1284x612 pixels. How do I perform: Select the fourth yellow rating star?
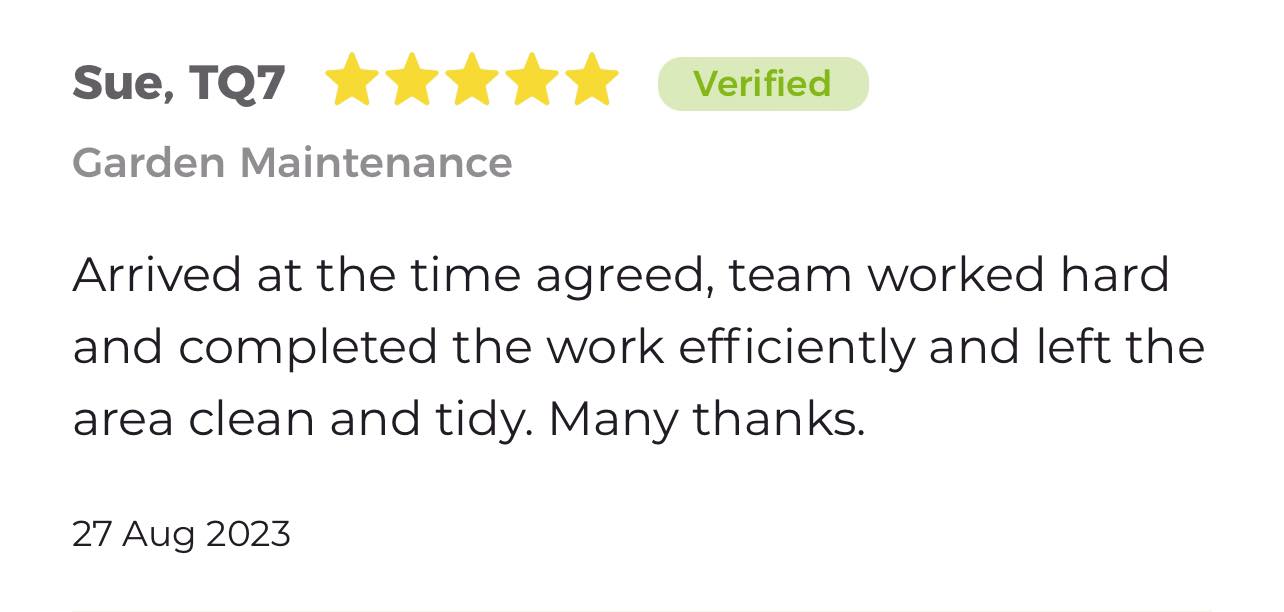(532, 80)
